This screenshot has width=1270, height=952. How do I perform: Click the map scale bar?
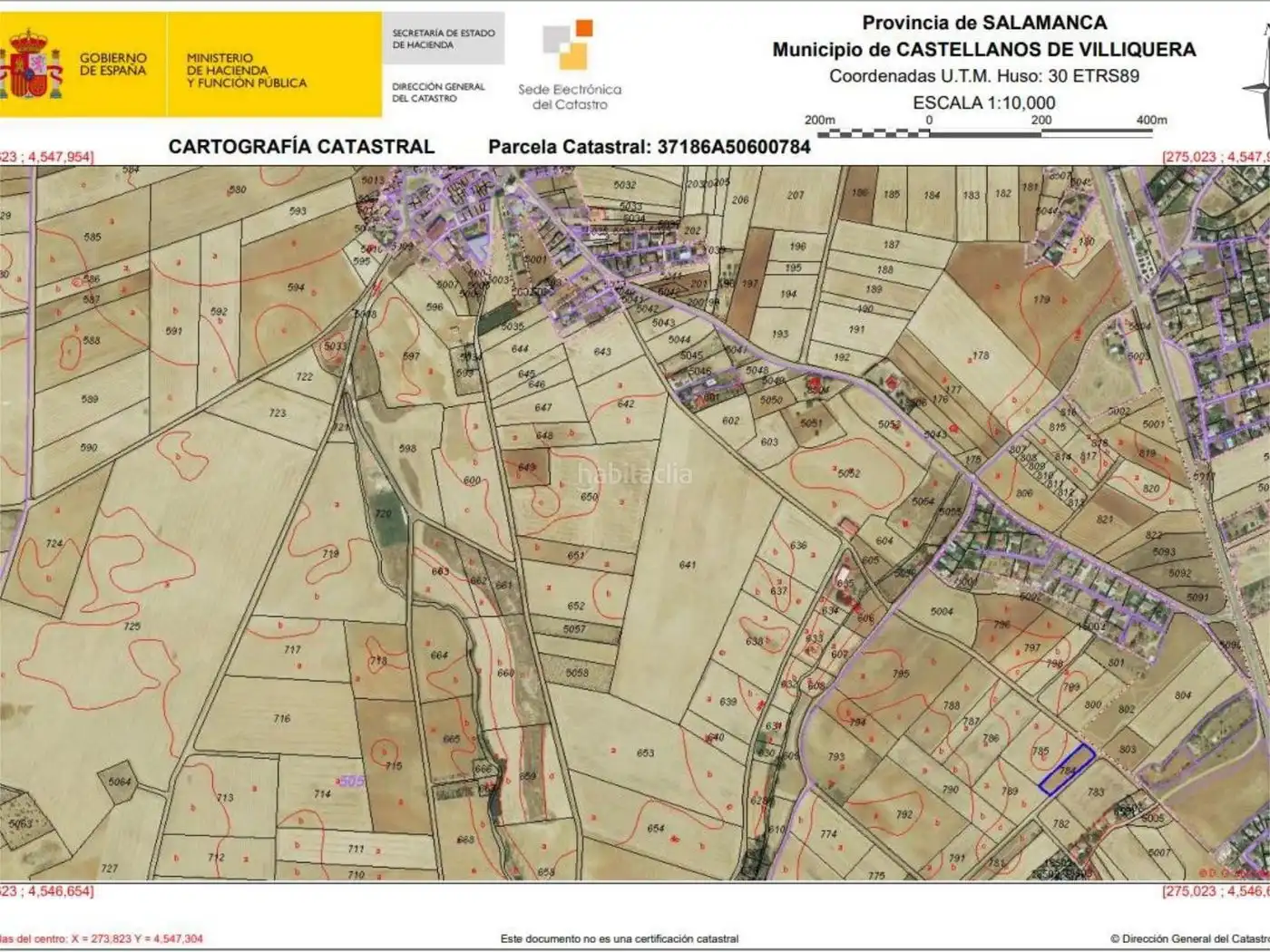(984, 134)
